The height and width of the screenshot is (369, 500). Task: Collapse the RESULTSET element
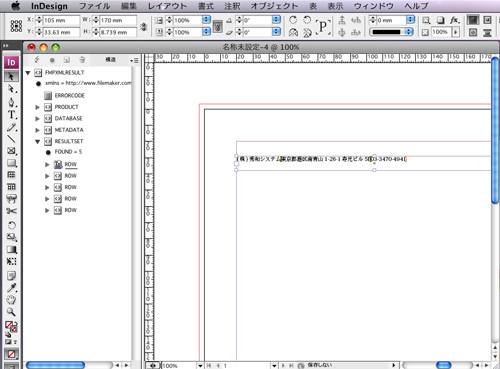38,142
